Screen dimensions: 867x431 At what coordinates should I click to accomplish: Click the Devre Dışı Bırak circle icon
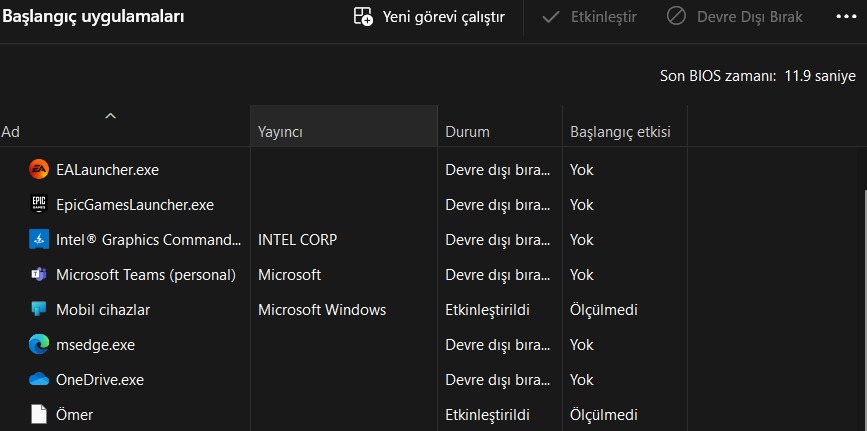pos(676,17)
